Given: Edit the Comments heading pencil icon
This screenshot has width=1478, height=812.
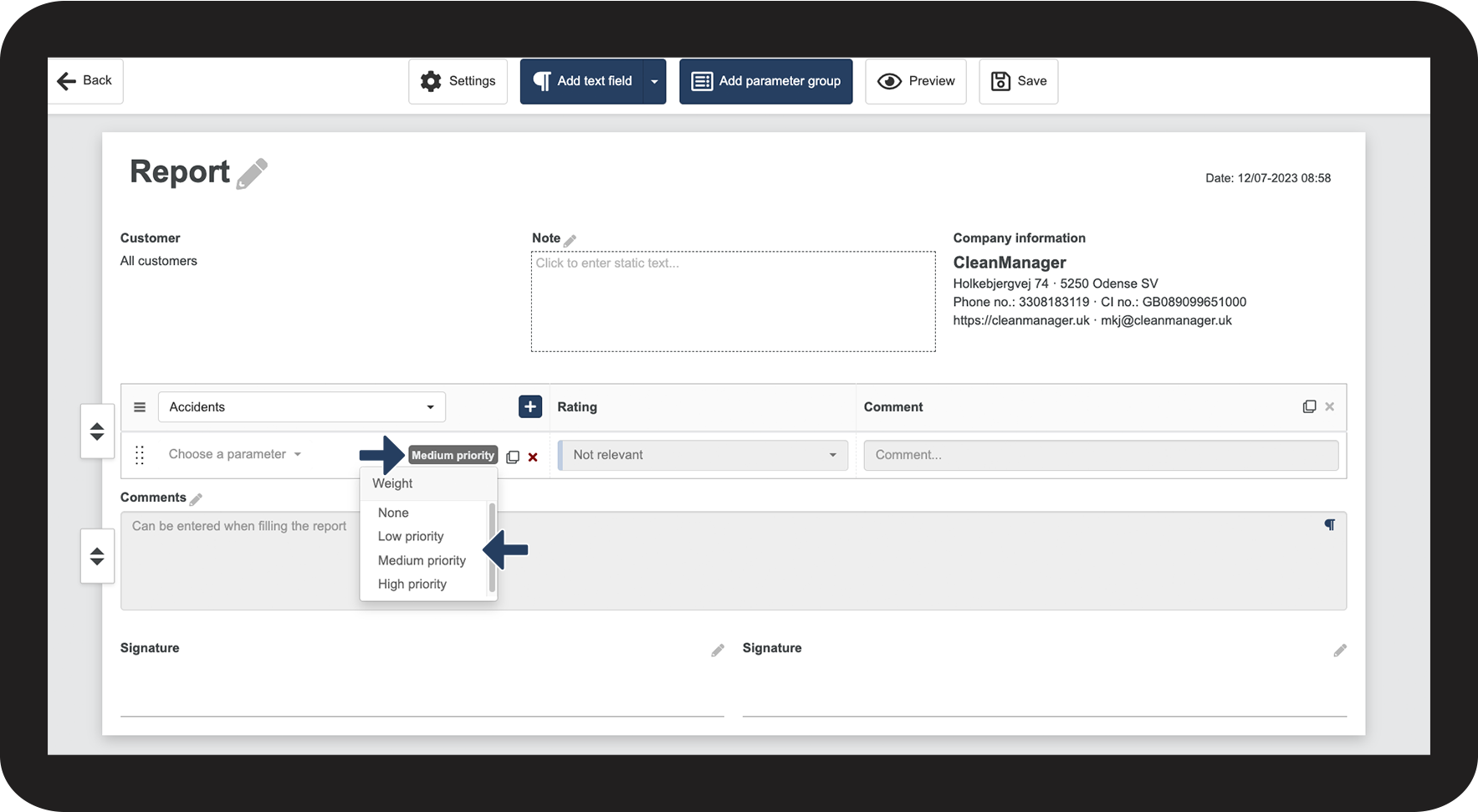Looking at the screenshot, I should [x=196, y=499].
